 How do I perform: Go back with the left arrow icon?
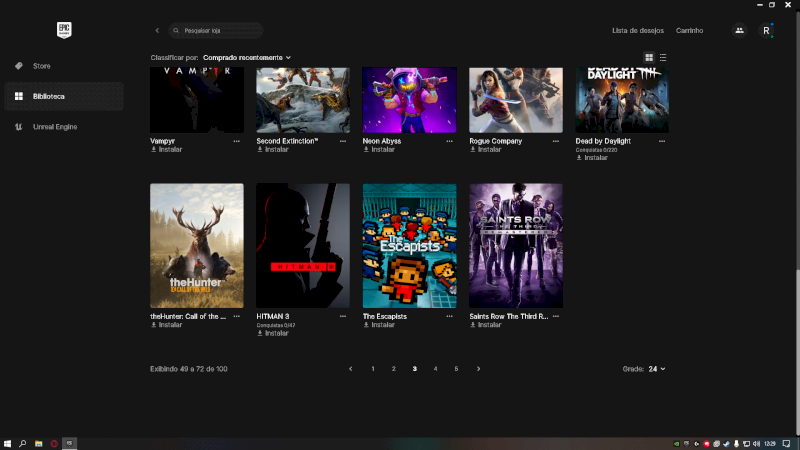coord(157,31)
